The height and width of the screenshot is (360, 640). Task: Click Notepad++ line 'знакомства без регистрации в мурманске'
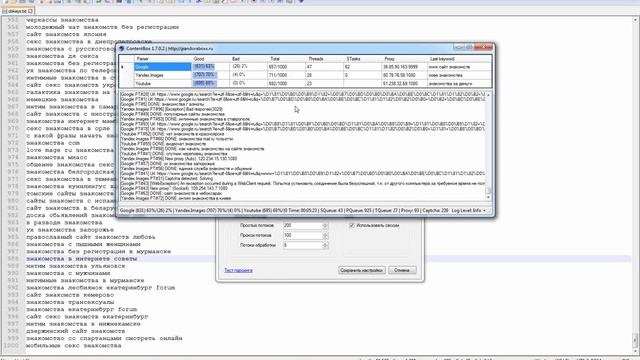click(x=98, y=251)
